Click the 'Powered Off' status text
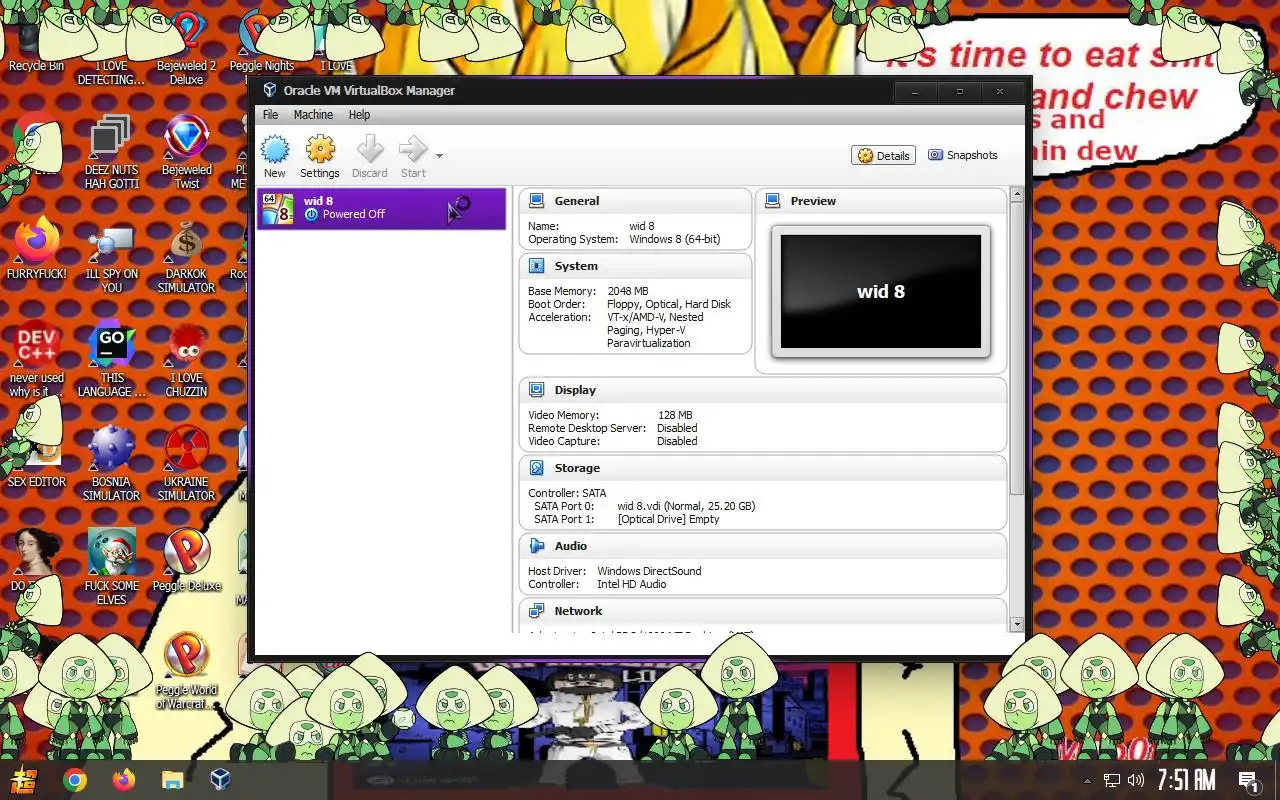Viewport: 1280px width, 800px height. [353, 214]
